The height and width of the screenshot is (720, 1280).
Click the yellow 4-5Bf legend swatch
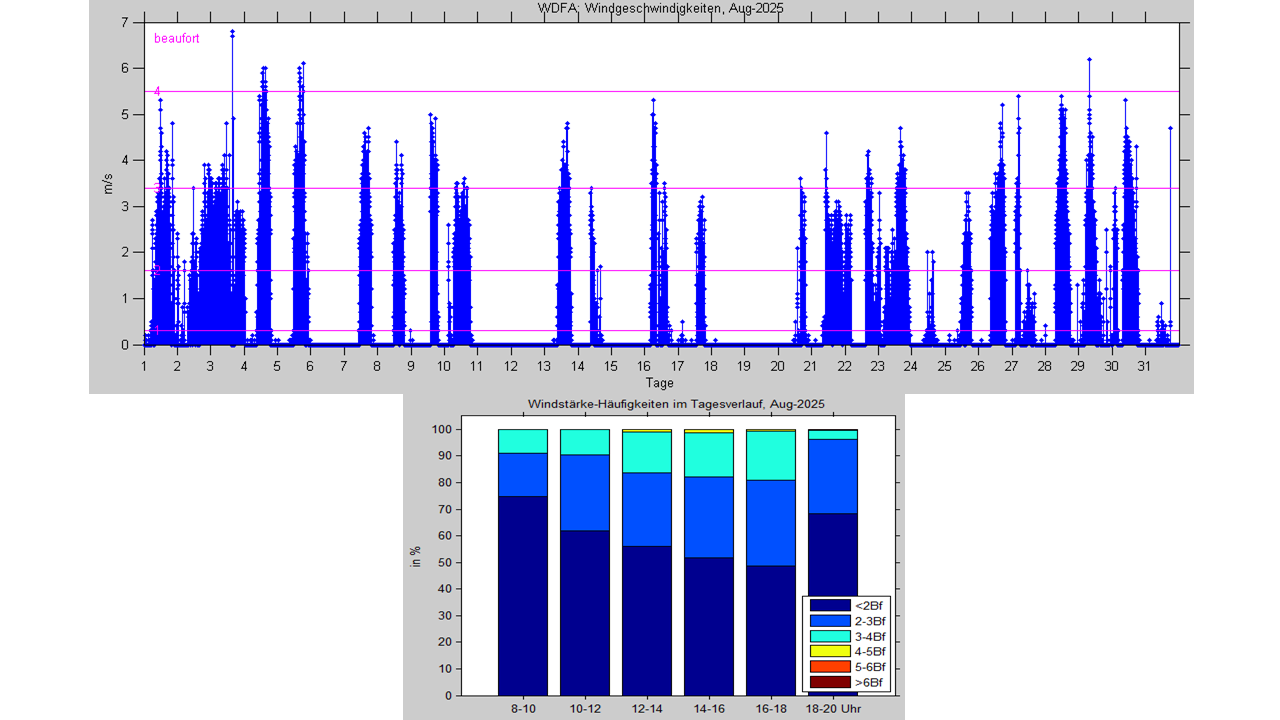pyautogui.click(x=828, y=652)
